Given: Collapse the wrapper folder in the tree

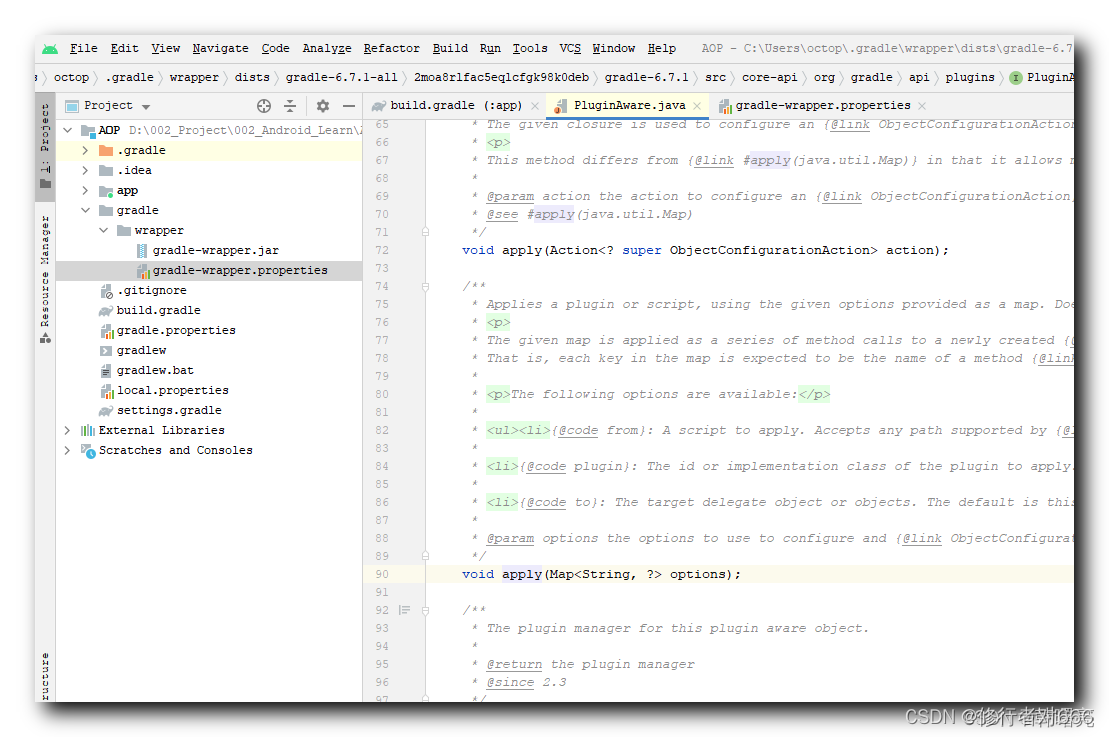Looking at the screenshot, I should (102, 230).
